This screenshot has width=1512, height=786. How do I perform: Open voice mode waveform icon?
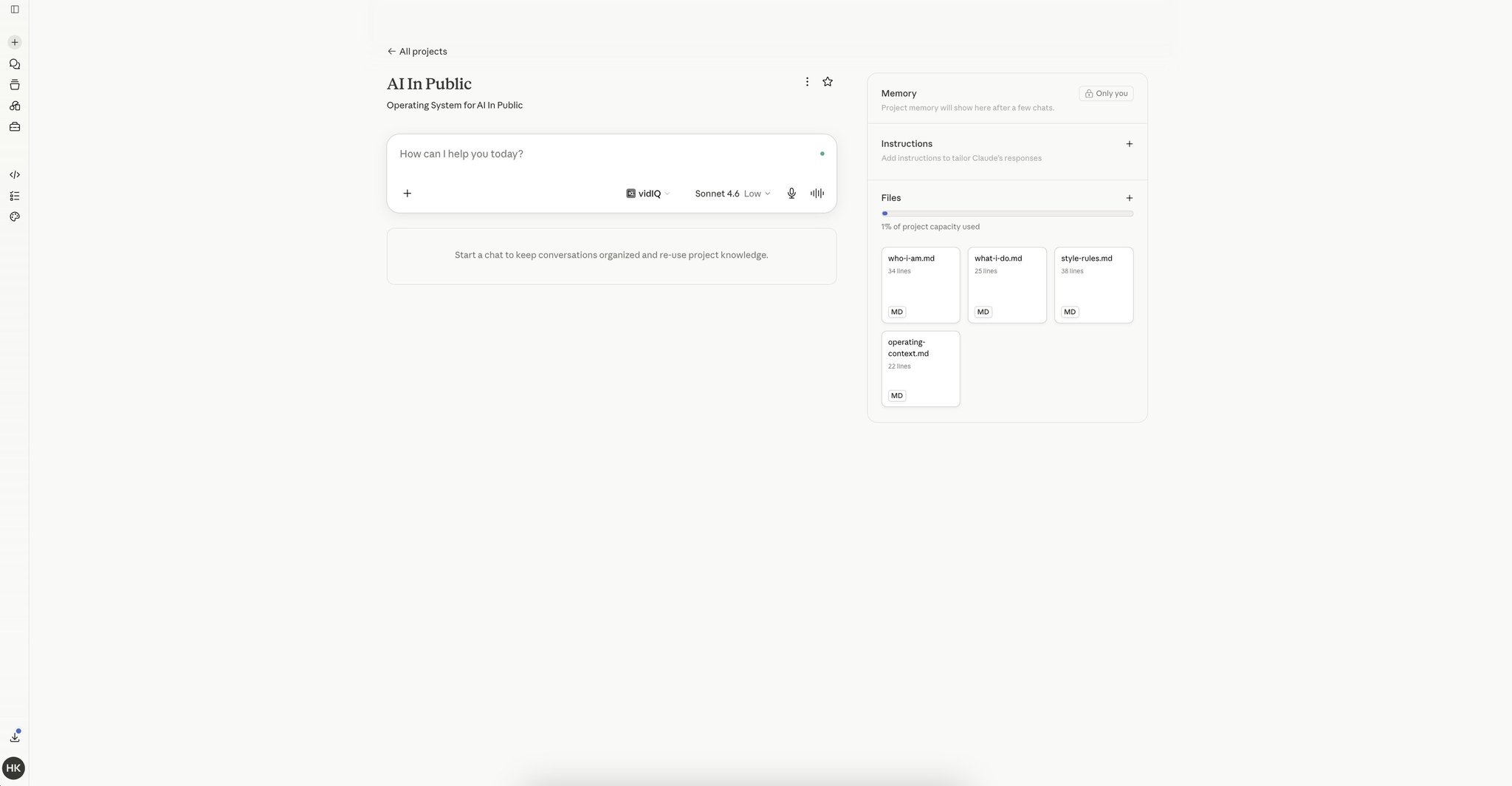(x=817, y=194)
